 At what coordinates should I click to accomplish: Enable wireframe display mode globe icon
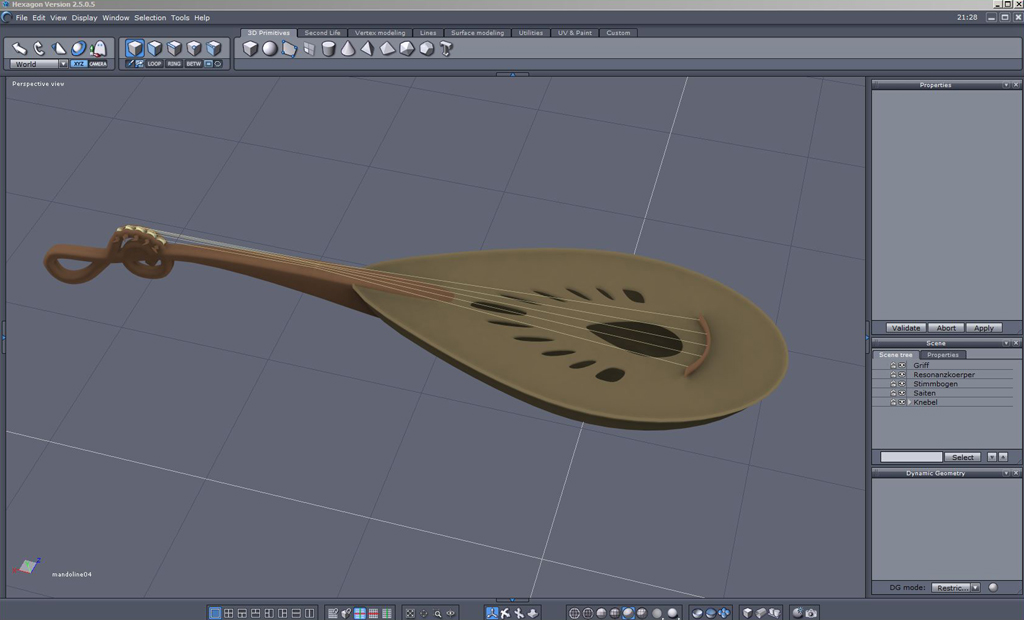[574, 613]
